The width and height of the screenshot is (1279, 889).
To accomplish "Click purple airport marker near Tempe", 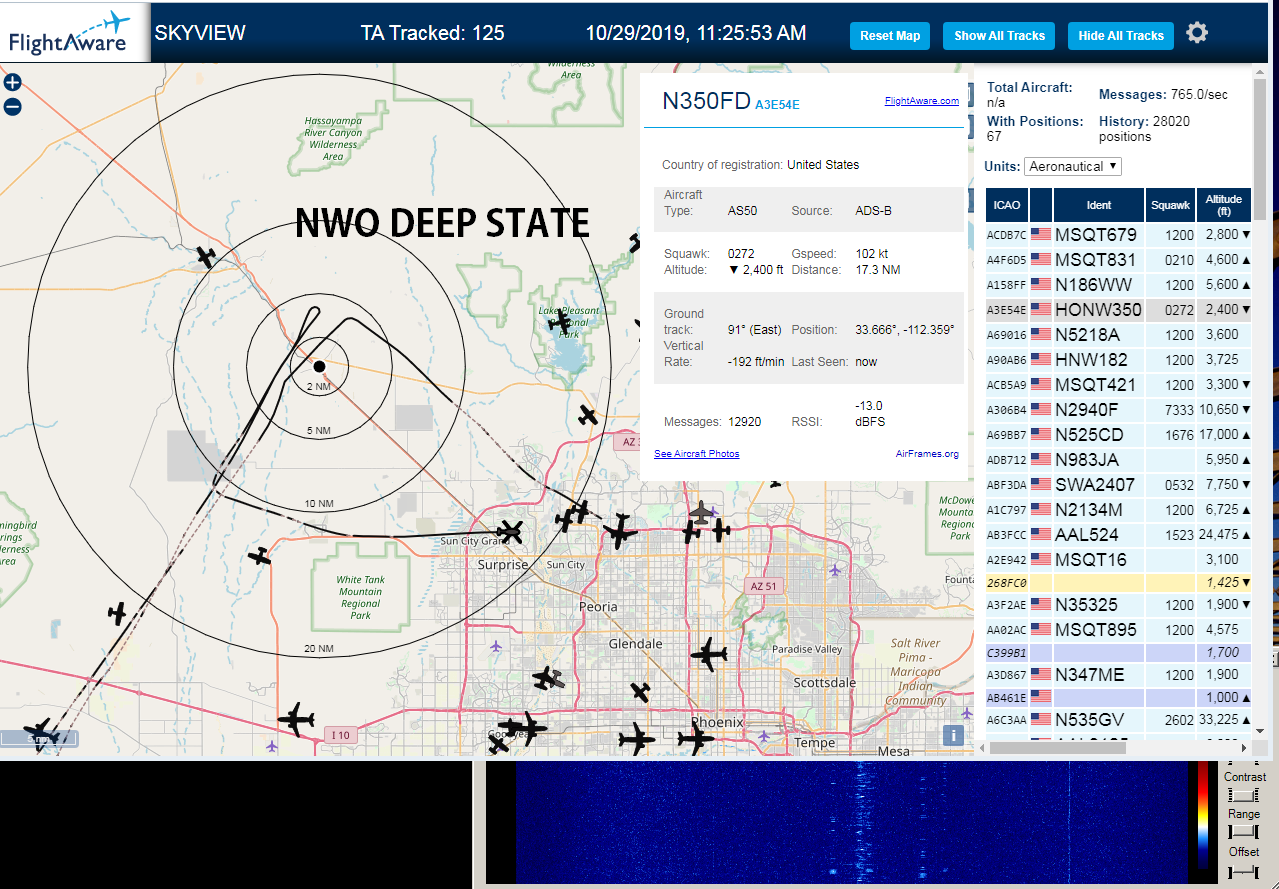I will [x=763, y=737].
